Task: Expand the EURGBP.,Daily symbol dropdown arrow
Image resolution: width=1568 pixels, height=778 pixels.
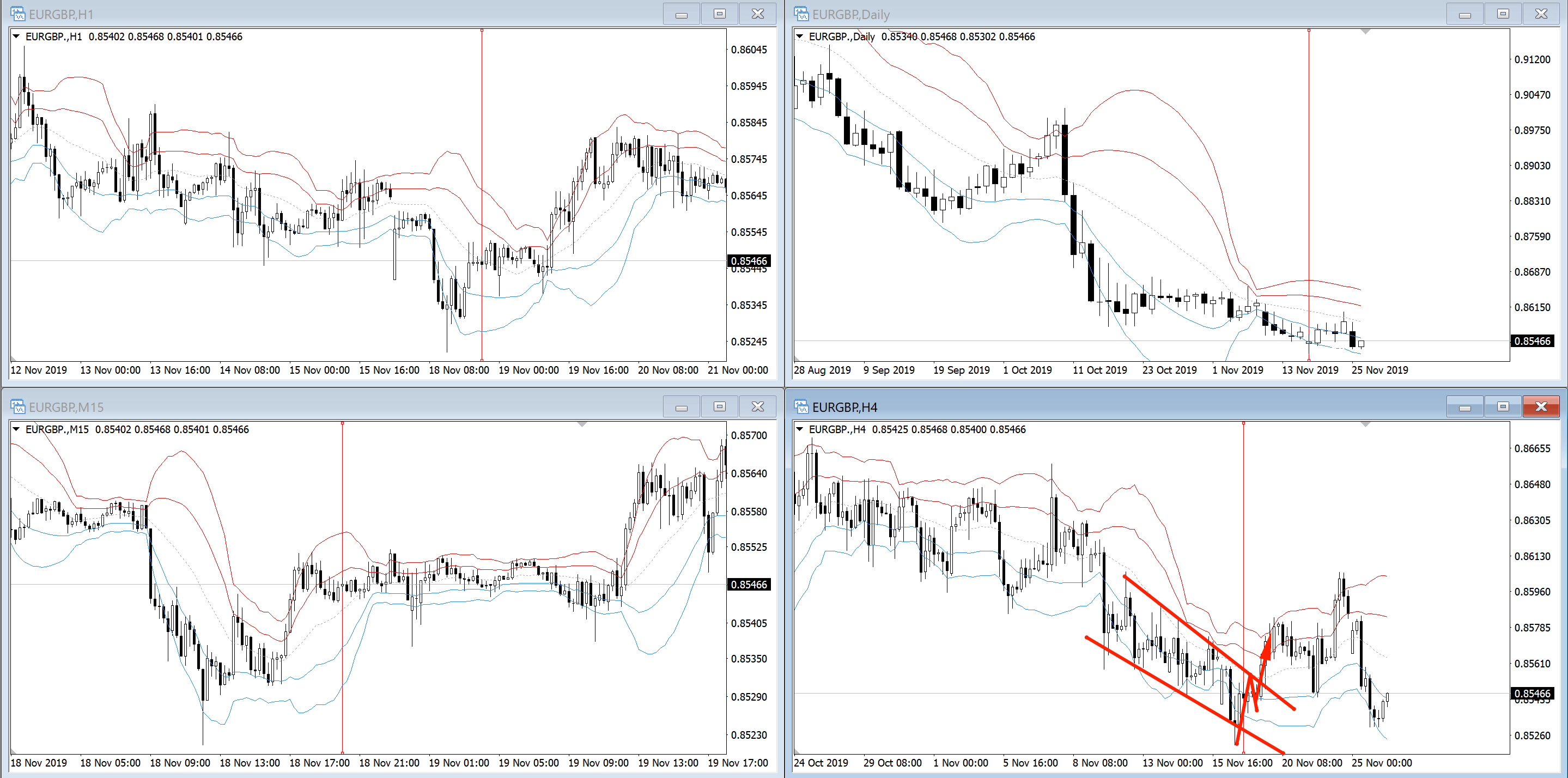Action: point(800,37)
